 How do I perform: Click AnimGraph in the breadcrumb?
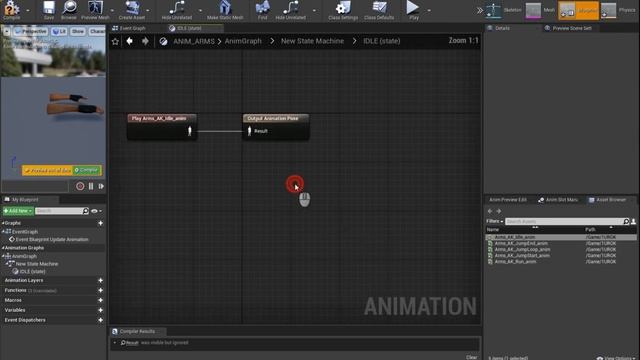click(243, 41)
